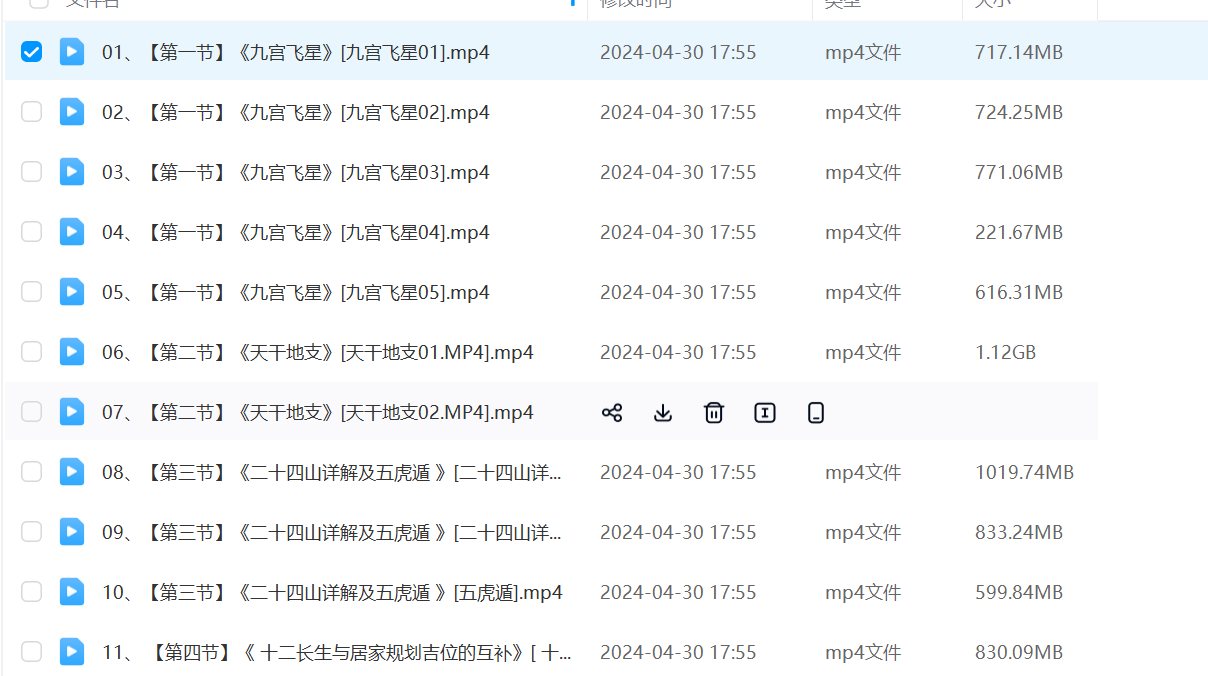Open file 08 二十四山详解及五虎遁

(331, 472)
